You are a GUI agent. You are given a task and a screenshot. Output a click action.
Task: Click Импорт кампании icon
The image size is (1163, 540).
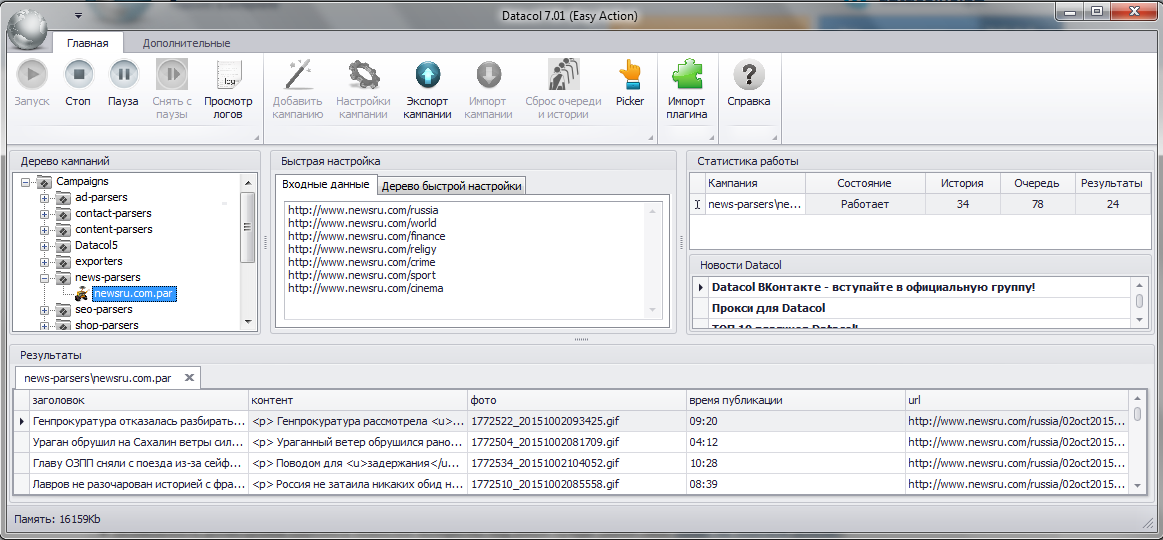(490, 74)
